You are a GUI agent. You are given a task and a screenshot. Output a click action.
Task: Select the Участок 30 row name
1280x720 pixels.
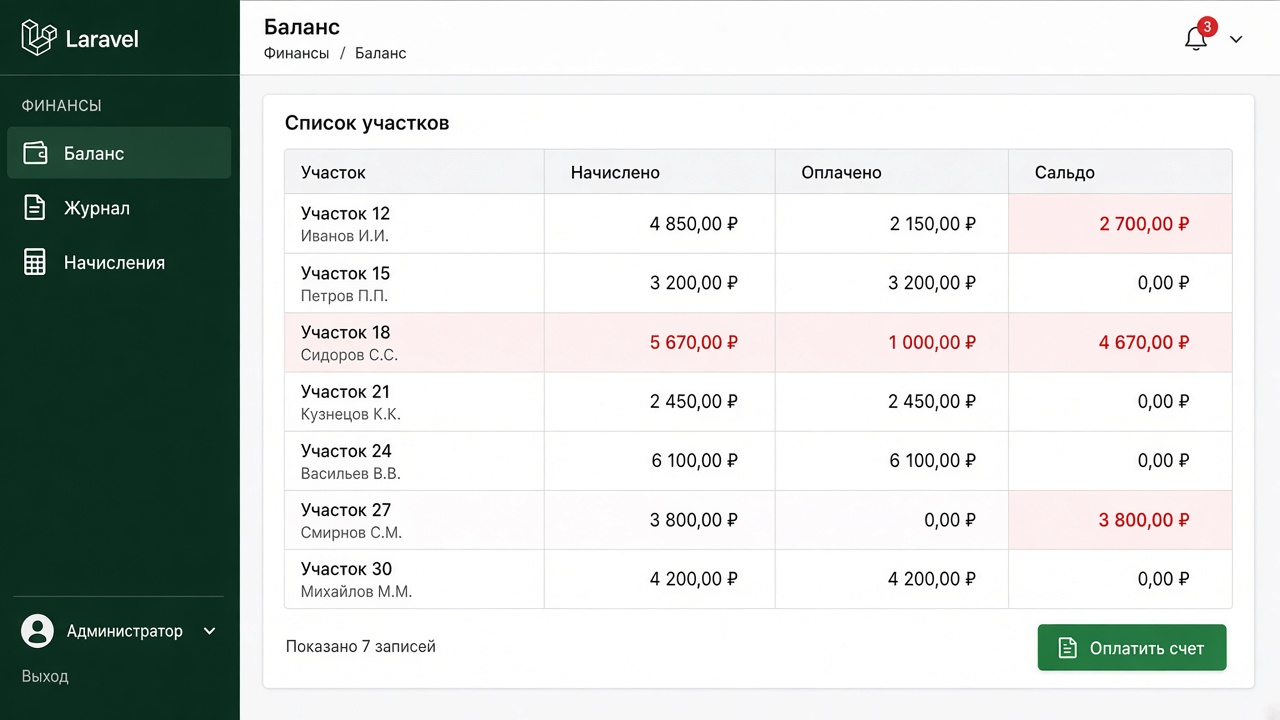pyautogui.click(x=346, y=568)
